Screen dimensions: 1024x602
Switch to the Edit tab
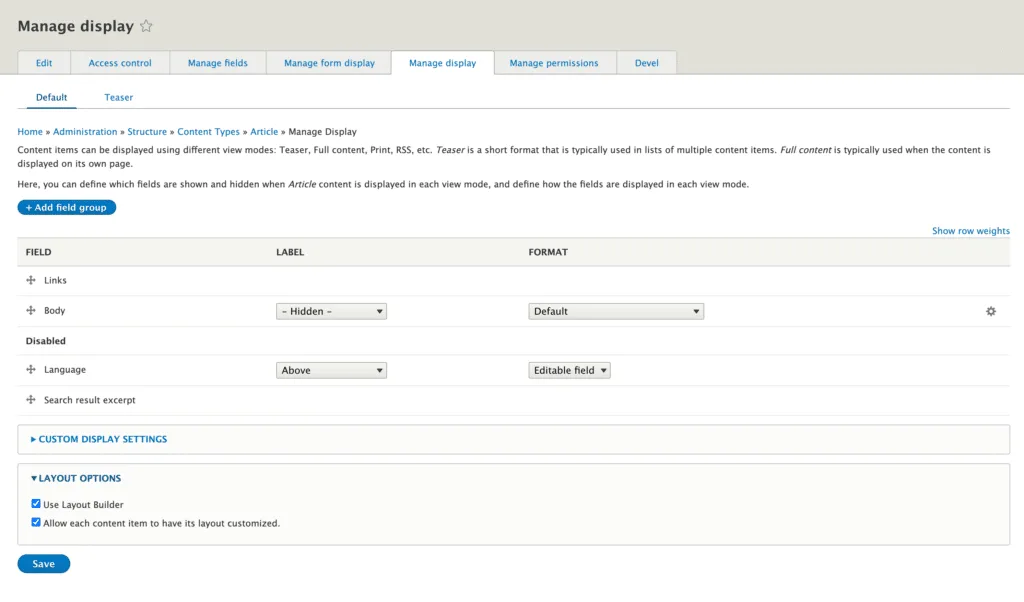tap(44, 63)
